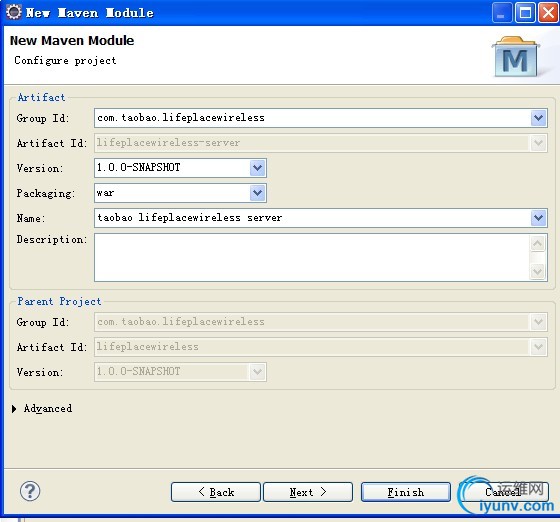
Task: Click the Back button
Action: pos(216,492)
